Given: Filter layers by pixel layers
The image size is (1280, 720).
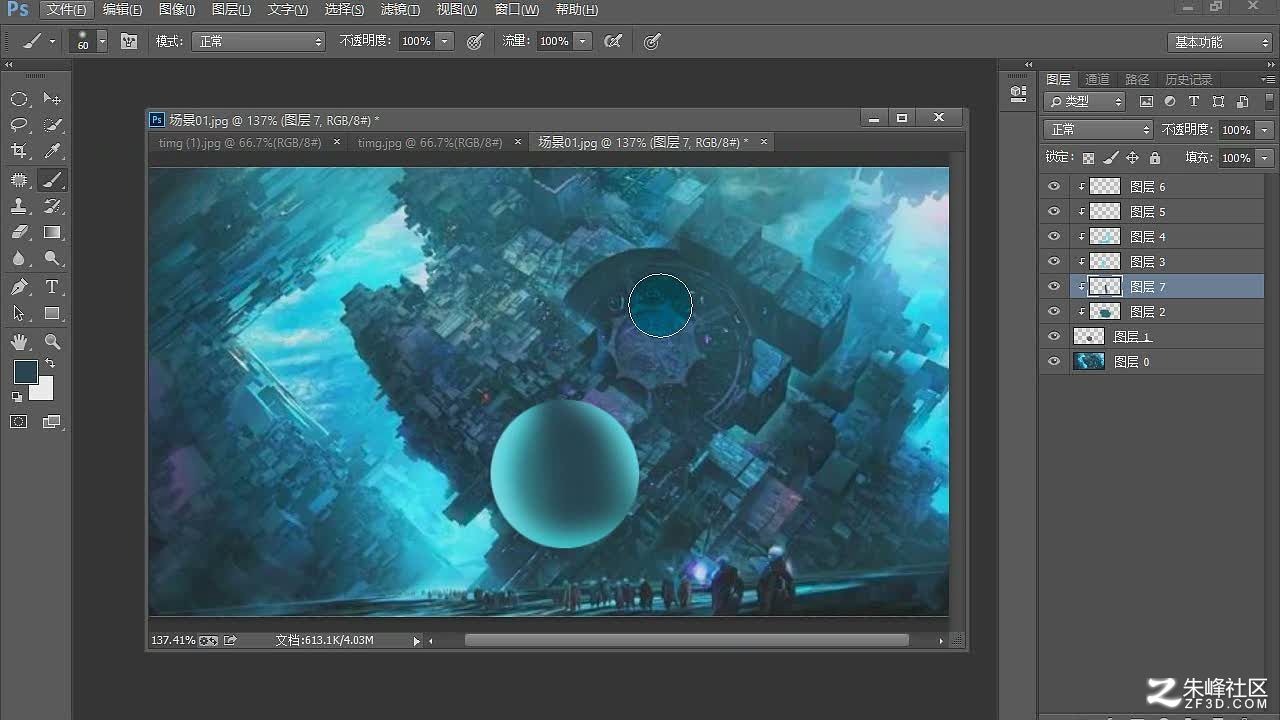Looking at the screenshot, I should point(1146,102).
